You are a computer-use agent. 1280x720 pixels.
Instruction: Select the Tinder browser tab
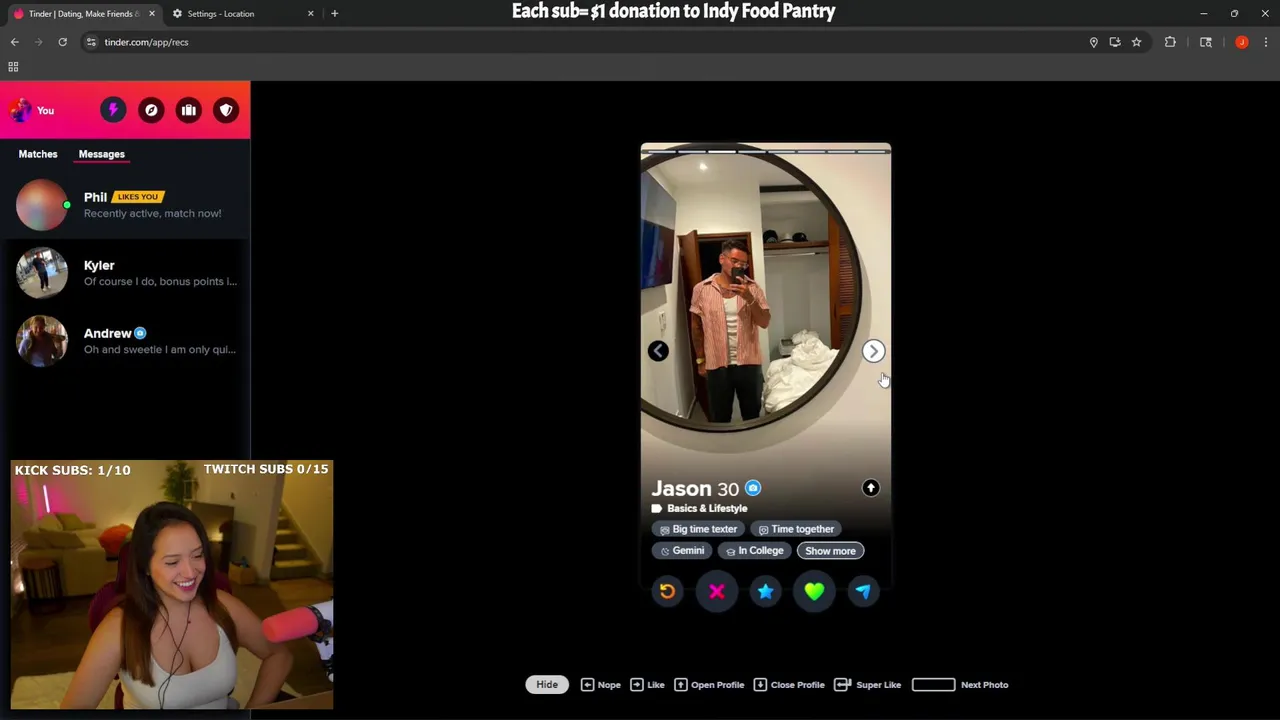(82, 14)
